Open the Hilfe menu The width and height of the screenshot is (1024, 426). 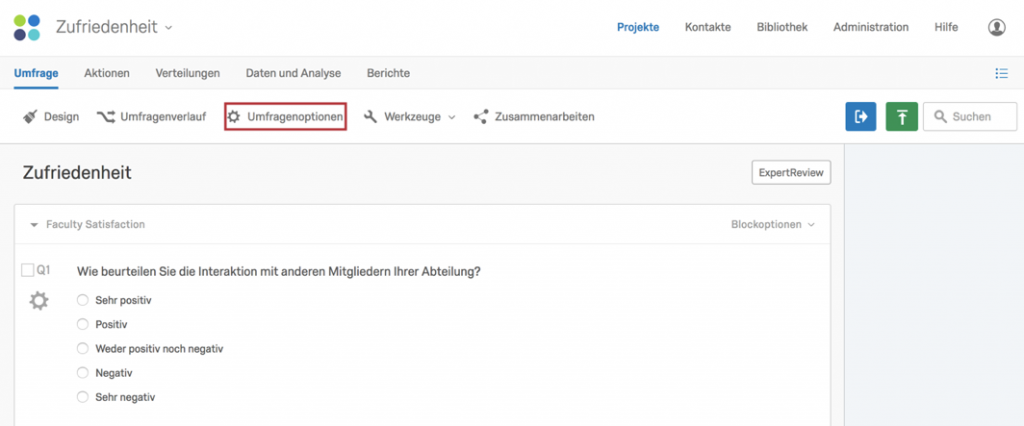point(946,27)
